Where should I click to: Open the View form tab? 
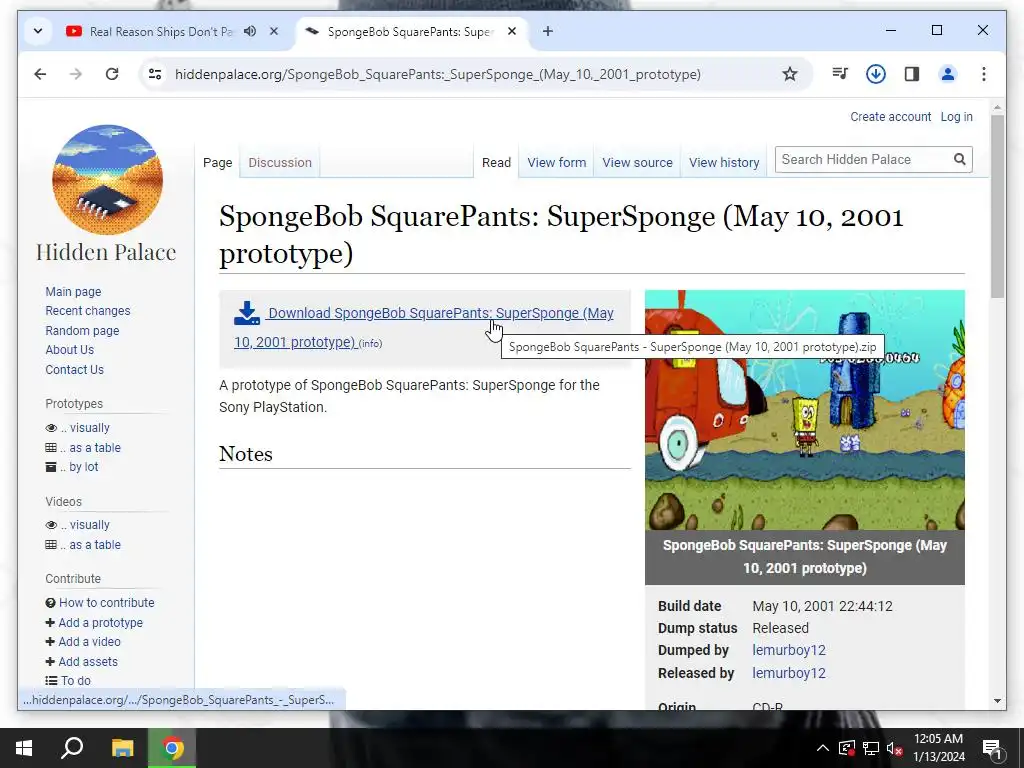pos(556,163)
